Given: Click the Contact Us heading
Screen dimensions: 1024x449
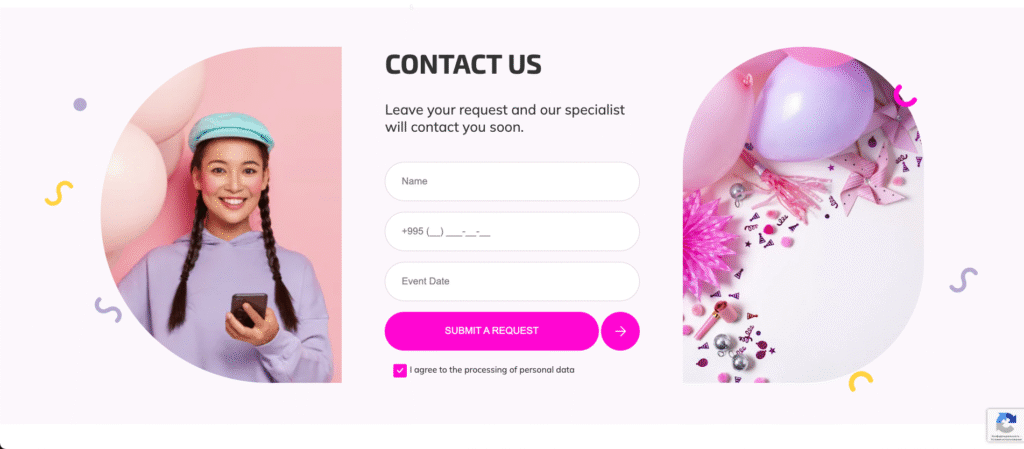Looking at the screenshot, I should pyautogui.click(x=463, y=64).
